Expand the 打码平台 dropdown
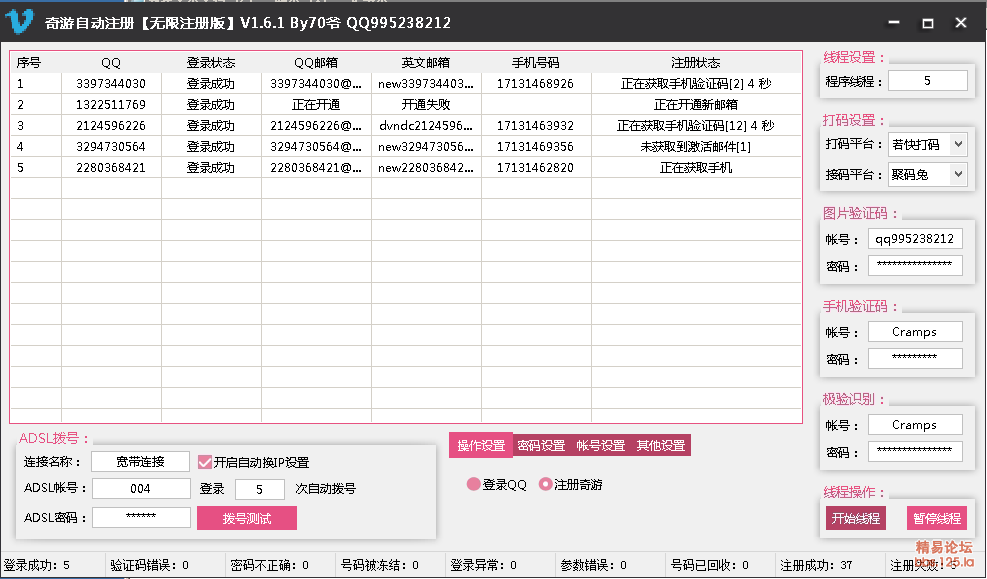 pyautogui.click(x=958, y=145)
